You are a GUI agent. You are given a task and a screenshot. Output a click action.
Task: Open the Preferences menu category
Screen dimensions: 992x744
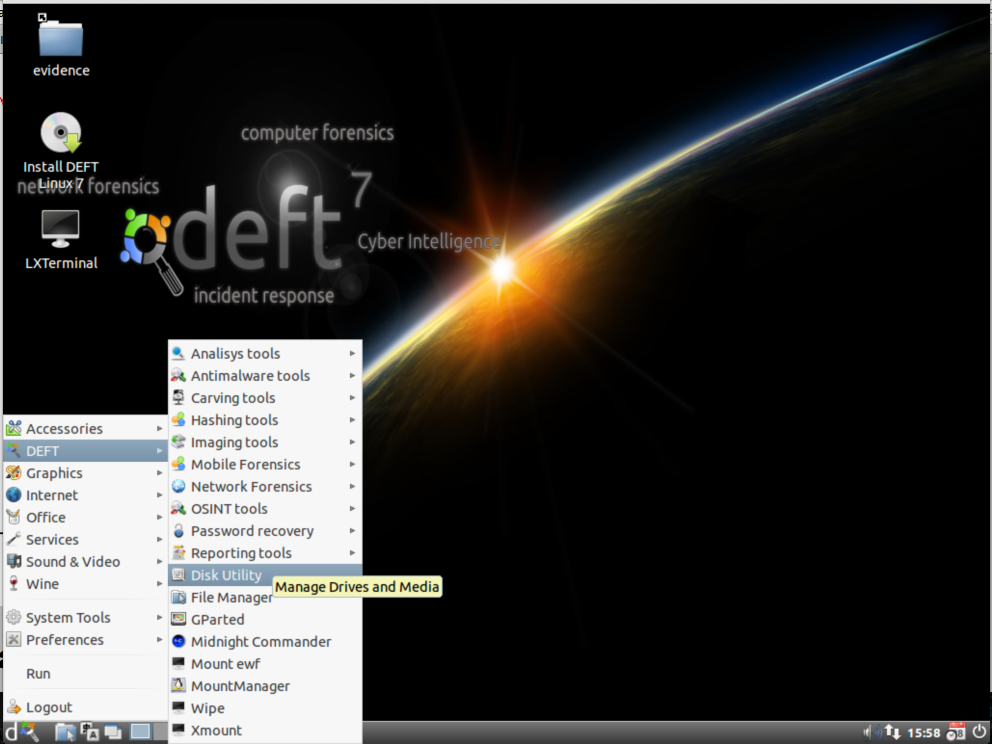click(x=85, y=640)
